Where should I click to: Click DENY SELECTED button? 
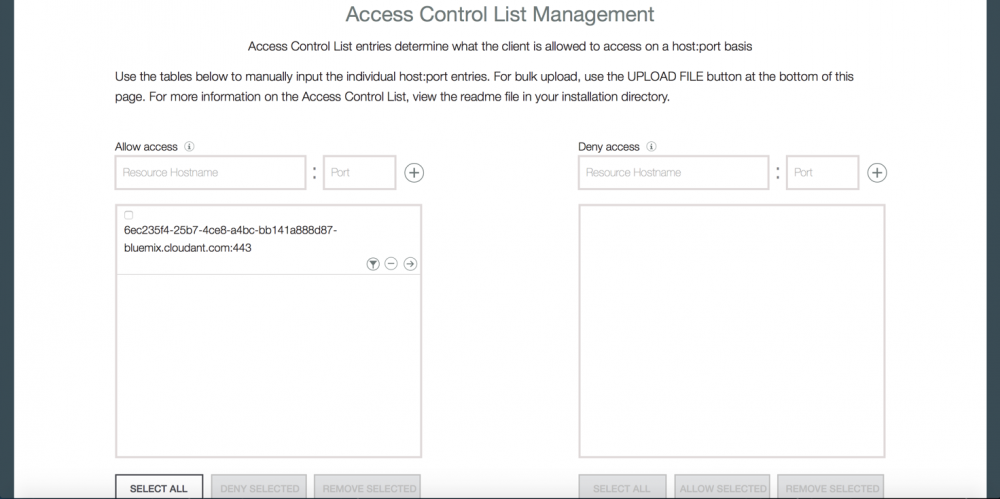point(259,488)
